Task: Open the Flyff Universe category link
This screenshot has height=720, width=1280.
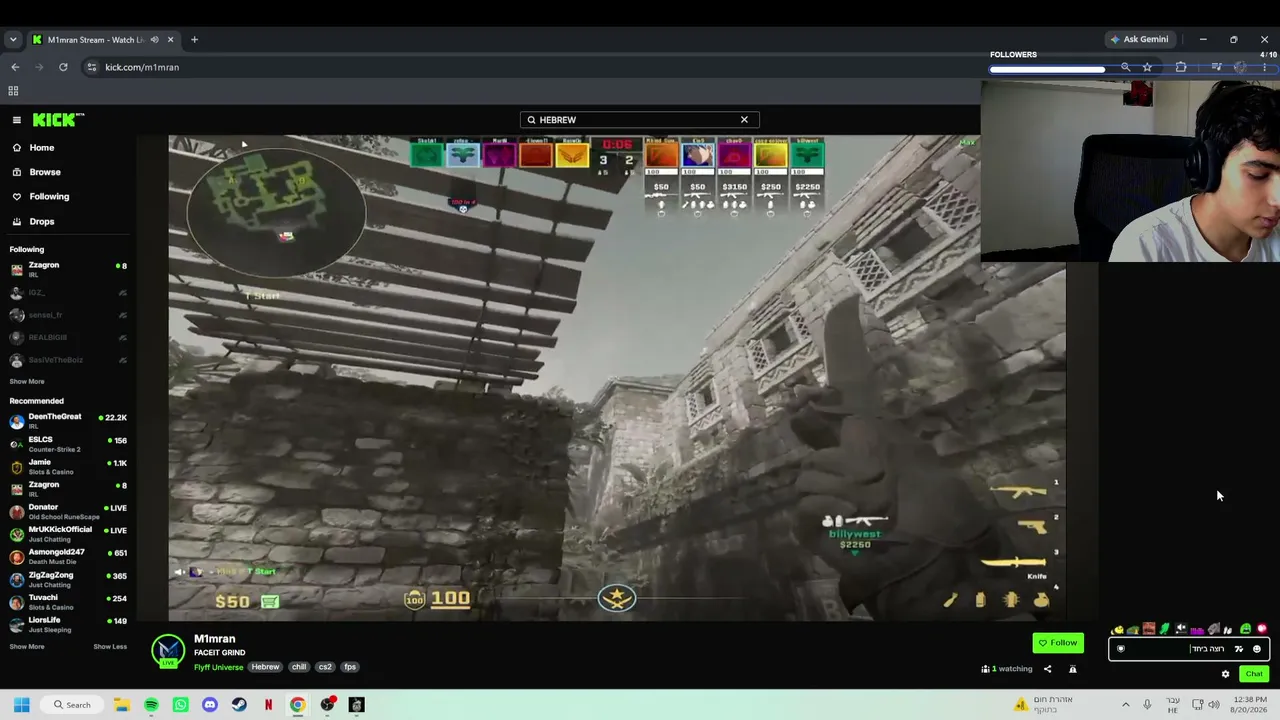Action: tap(218, 667)
